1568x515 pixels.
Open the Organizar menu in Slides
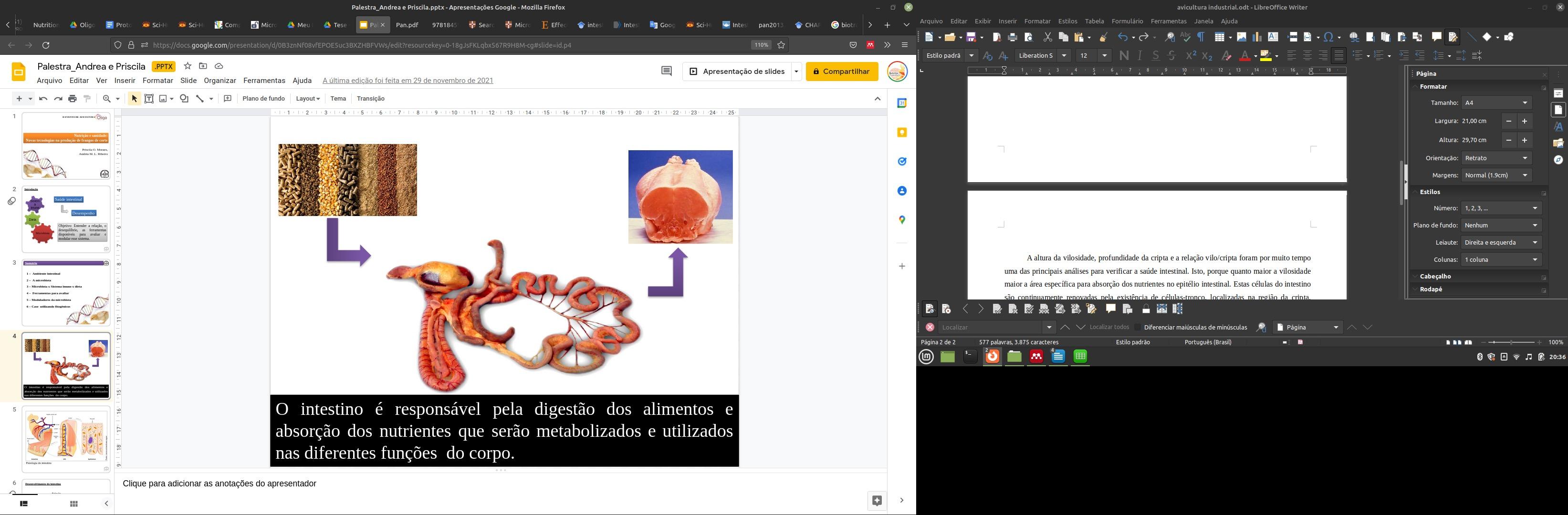pos(220,80)
